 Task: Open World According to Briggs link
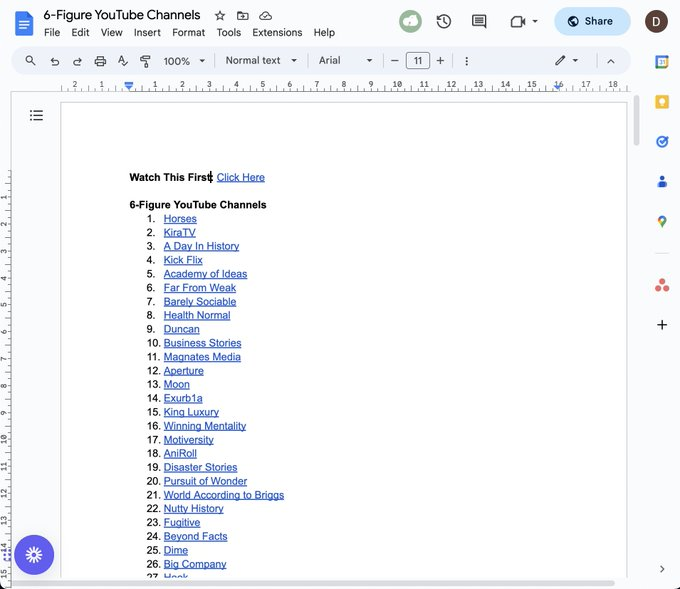click(224, 495)
